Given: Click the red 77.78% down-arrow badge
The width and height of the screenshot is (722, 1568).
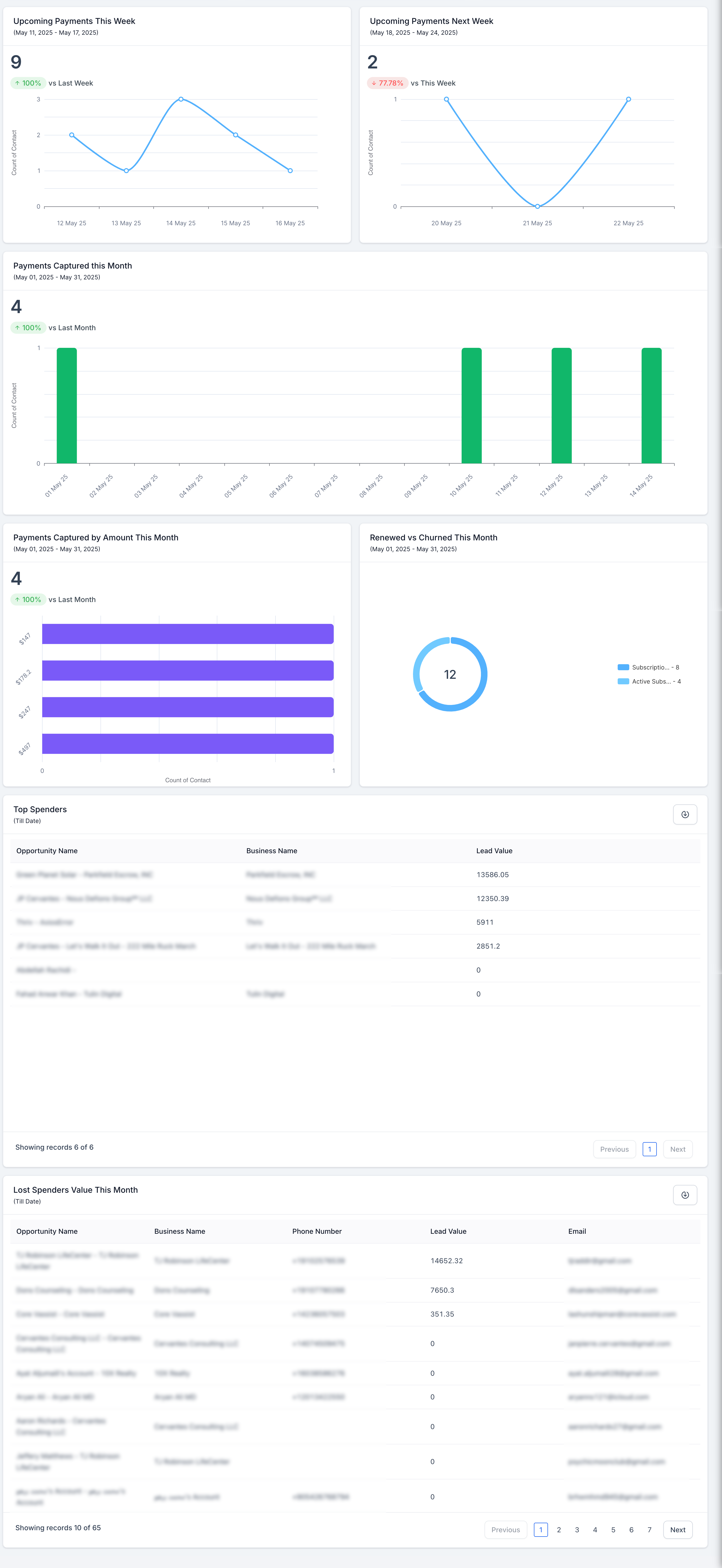Looking at the screenshot, I should pos(388,83).
